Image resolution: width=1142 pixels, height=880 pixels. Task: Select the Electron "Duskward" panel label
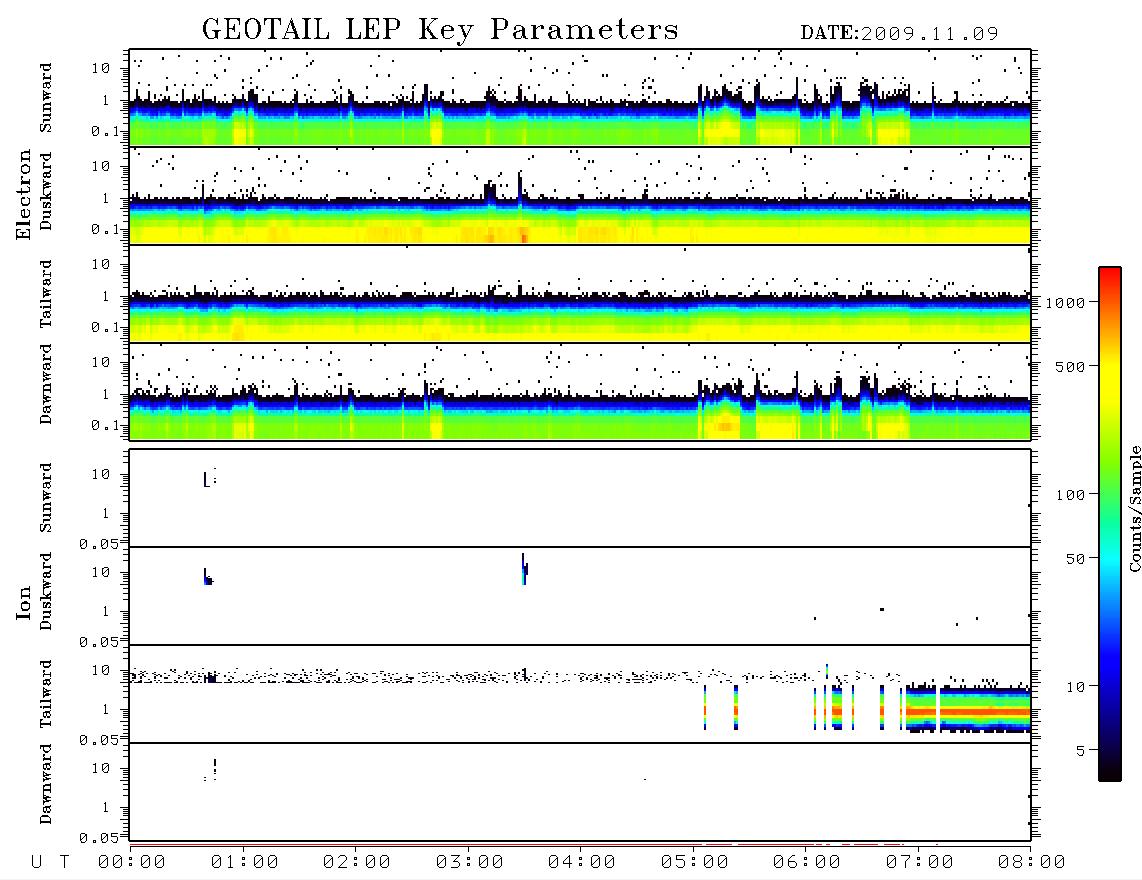click(46, 192)
